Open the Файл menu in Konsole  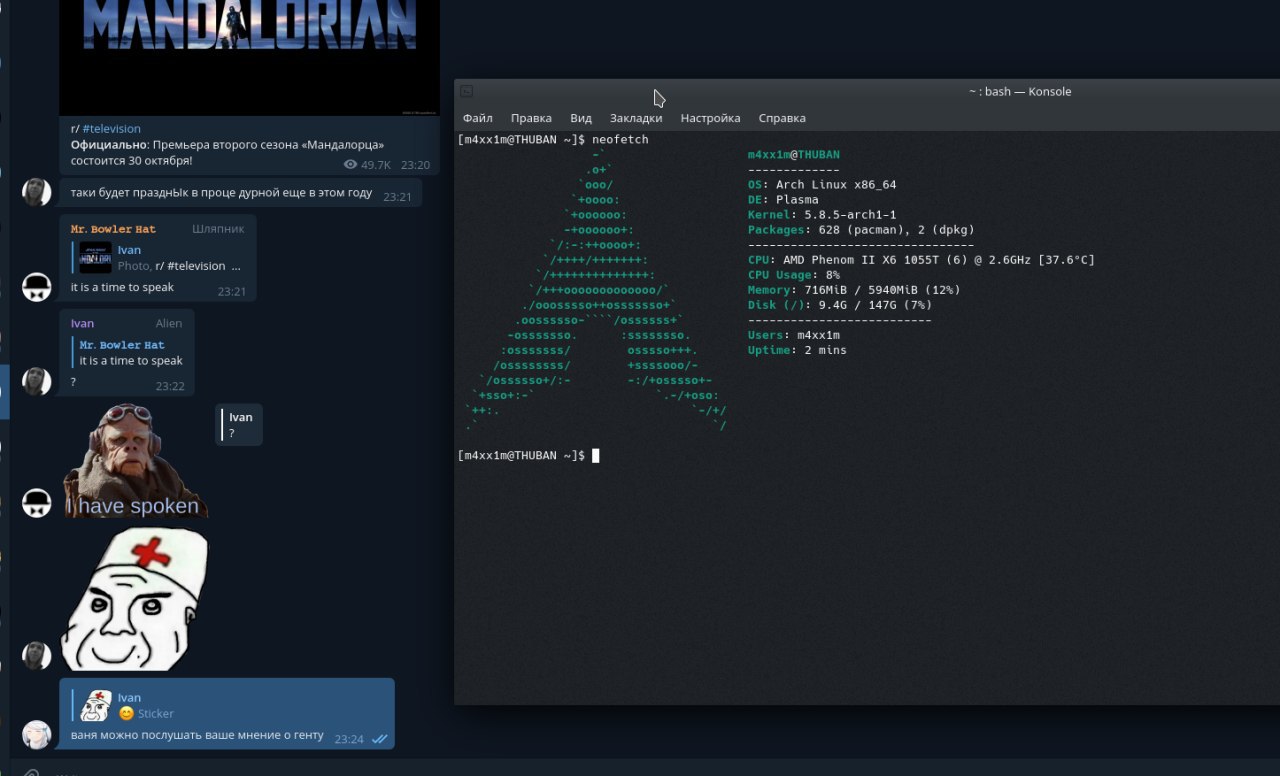point(477,118)
